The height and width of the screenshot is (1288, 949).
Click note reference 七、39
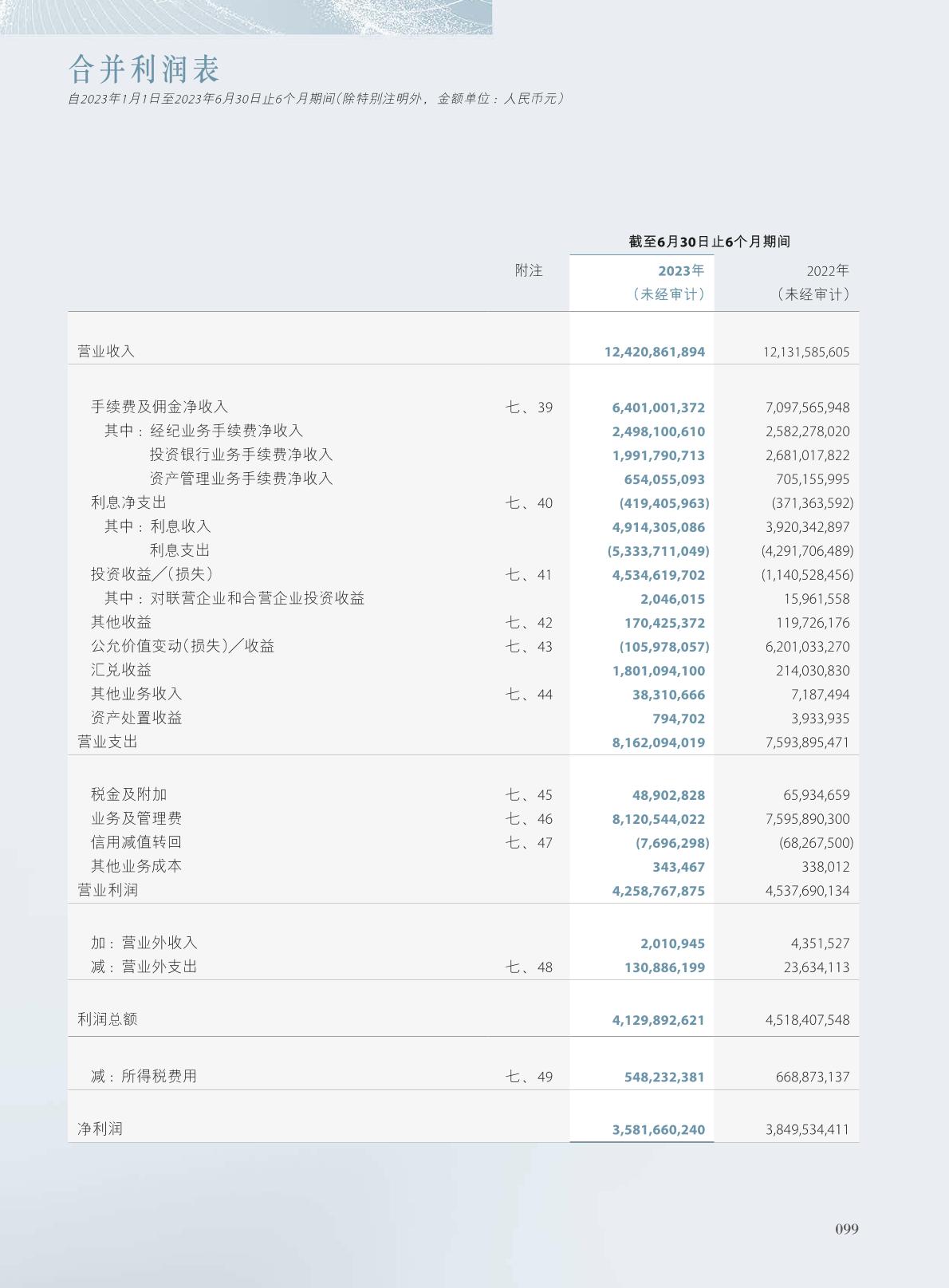[x=529, y=408]
